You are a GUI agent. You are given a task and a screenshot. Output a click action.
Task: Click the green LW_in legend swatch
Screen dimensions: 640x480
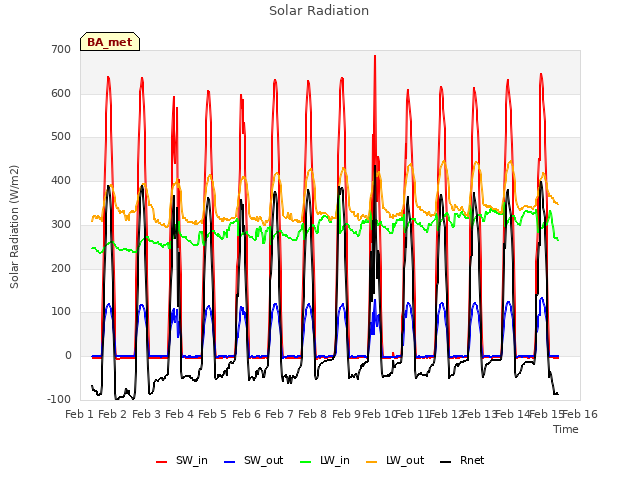point(306,462)
